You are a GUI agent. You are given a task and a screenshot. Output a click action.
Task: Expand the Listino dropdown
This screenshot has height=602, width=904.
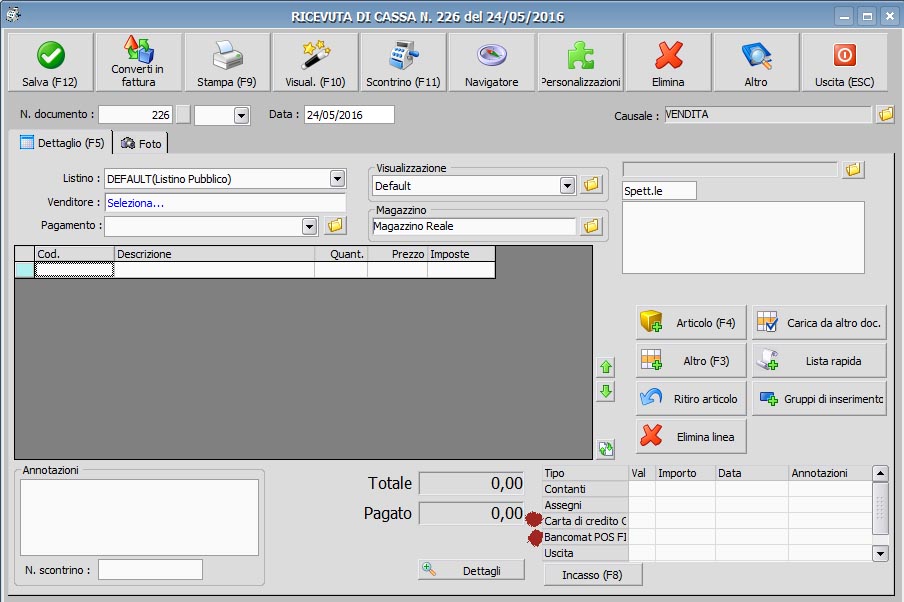(337, 179)
